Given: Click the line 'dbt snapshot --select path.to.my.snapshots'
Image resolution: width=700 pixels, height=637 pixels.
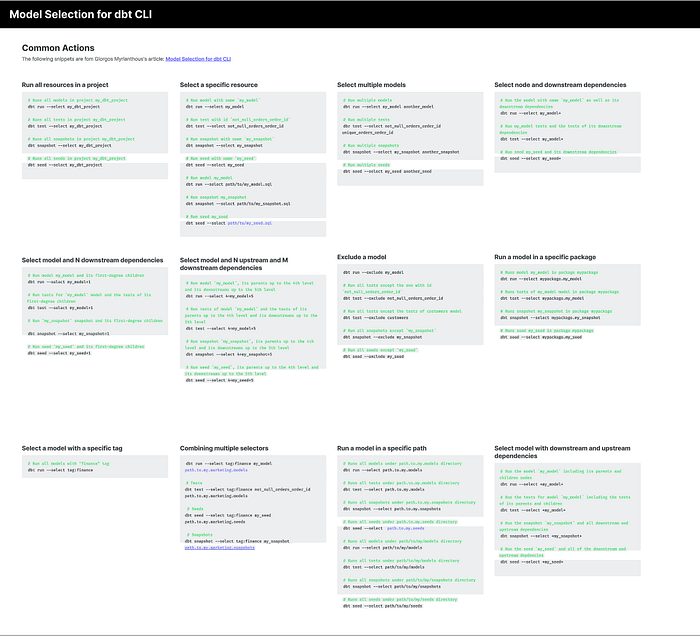Looking at the screenshot, I should [392, 509].
